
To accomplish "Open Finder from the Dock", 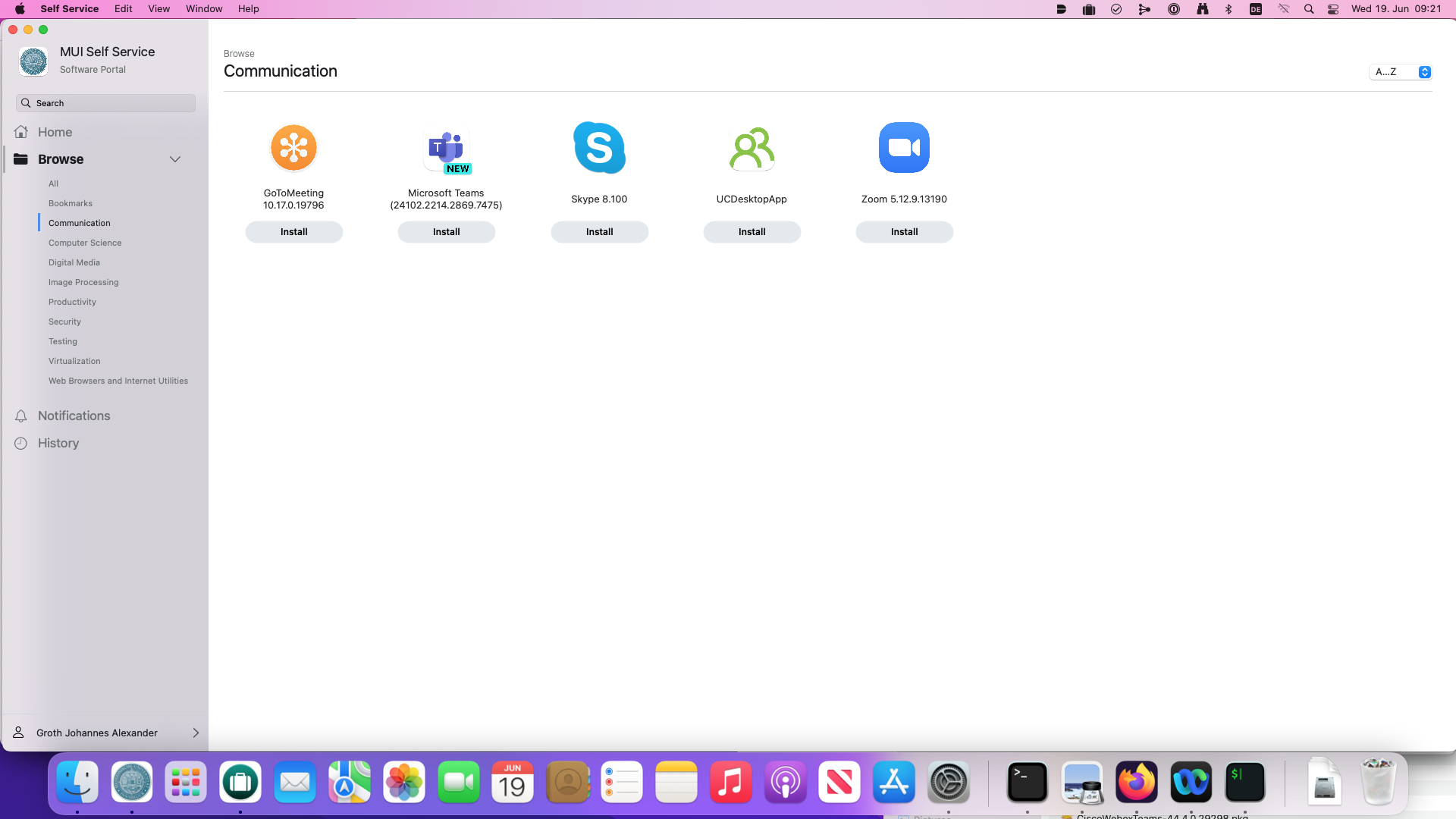I will (x=77, y=782).
